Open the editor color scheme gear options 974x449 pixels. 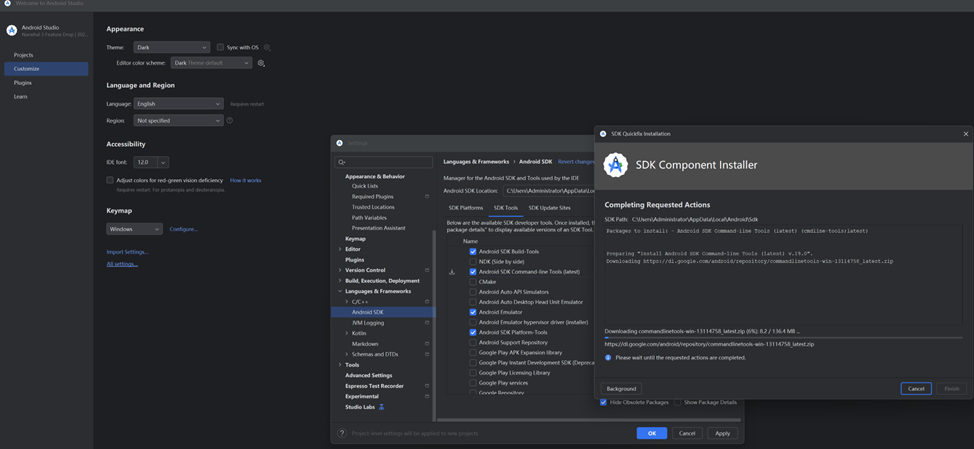tap(262, 63)
